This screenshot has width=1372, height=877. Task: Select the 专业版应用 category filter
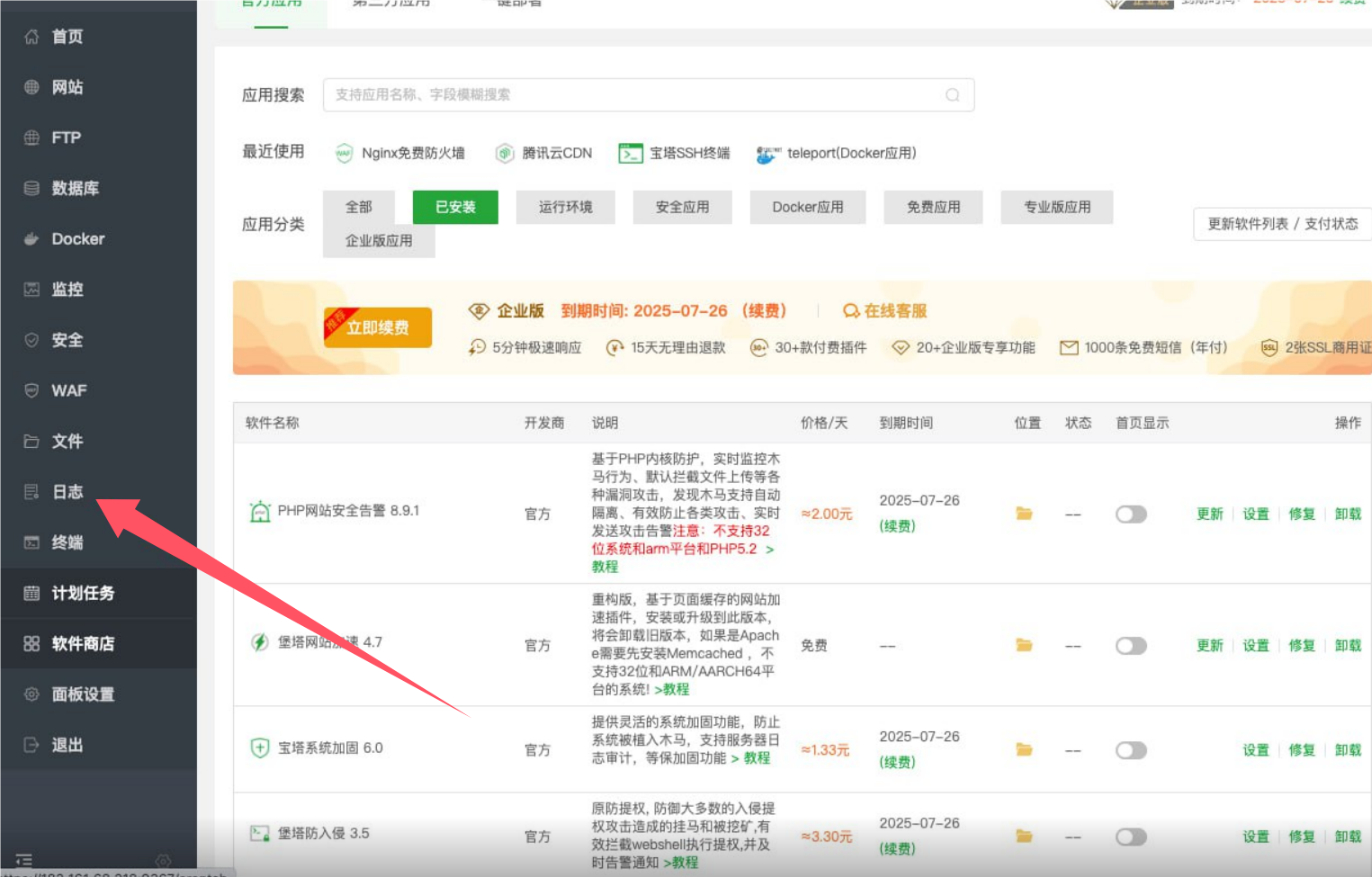[x=1057, y=207]
